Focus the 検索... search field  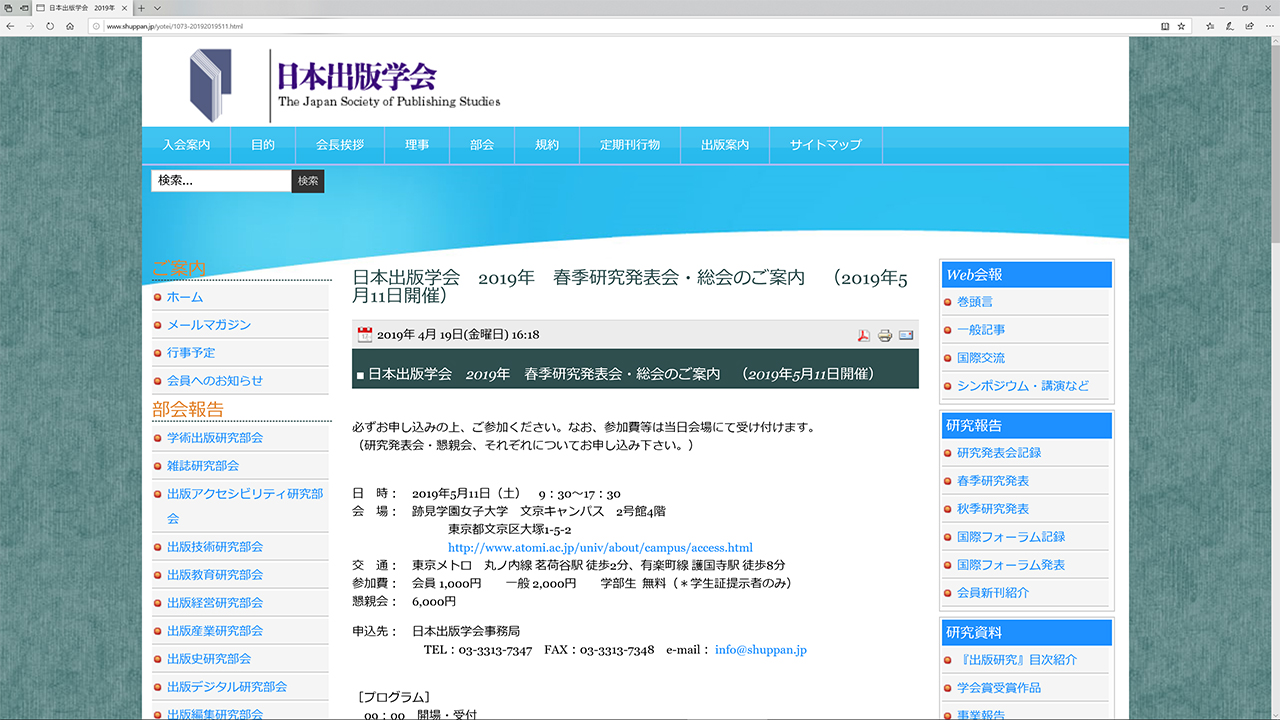[221, 181]
